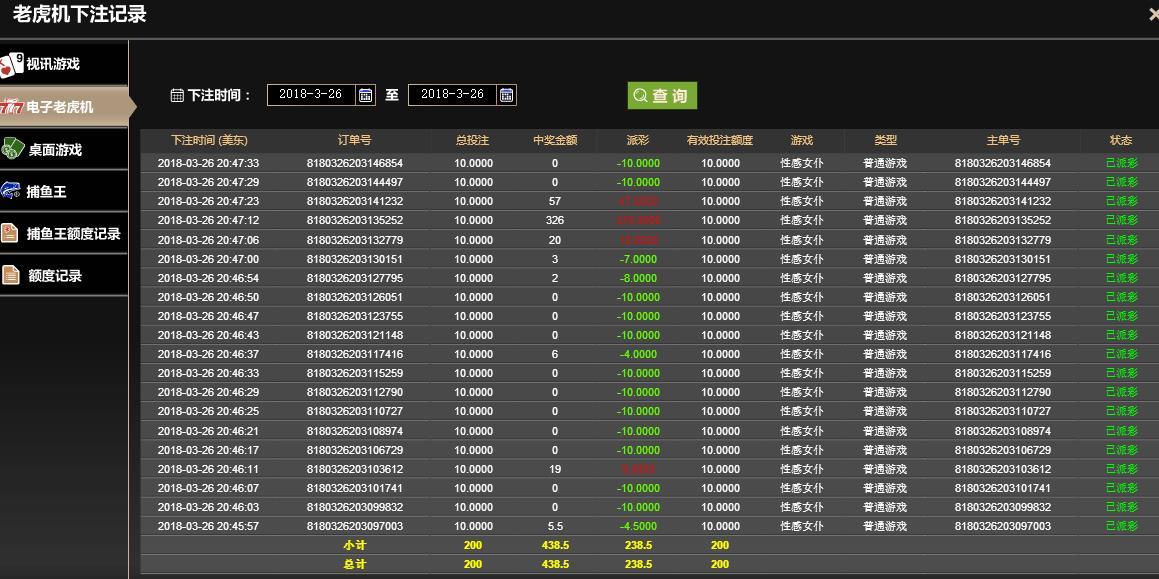
Task: Click the playing cards icon for 视讯游戏
Action: (12, 64)
